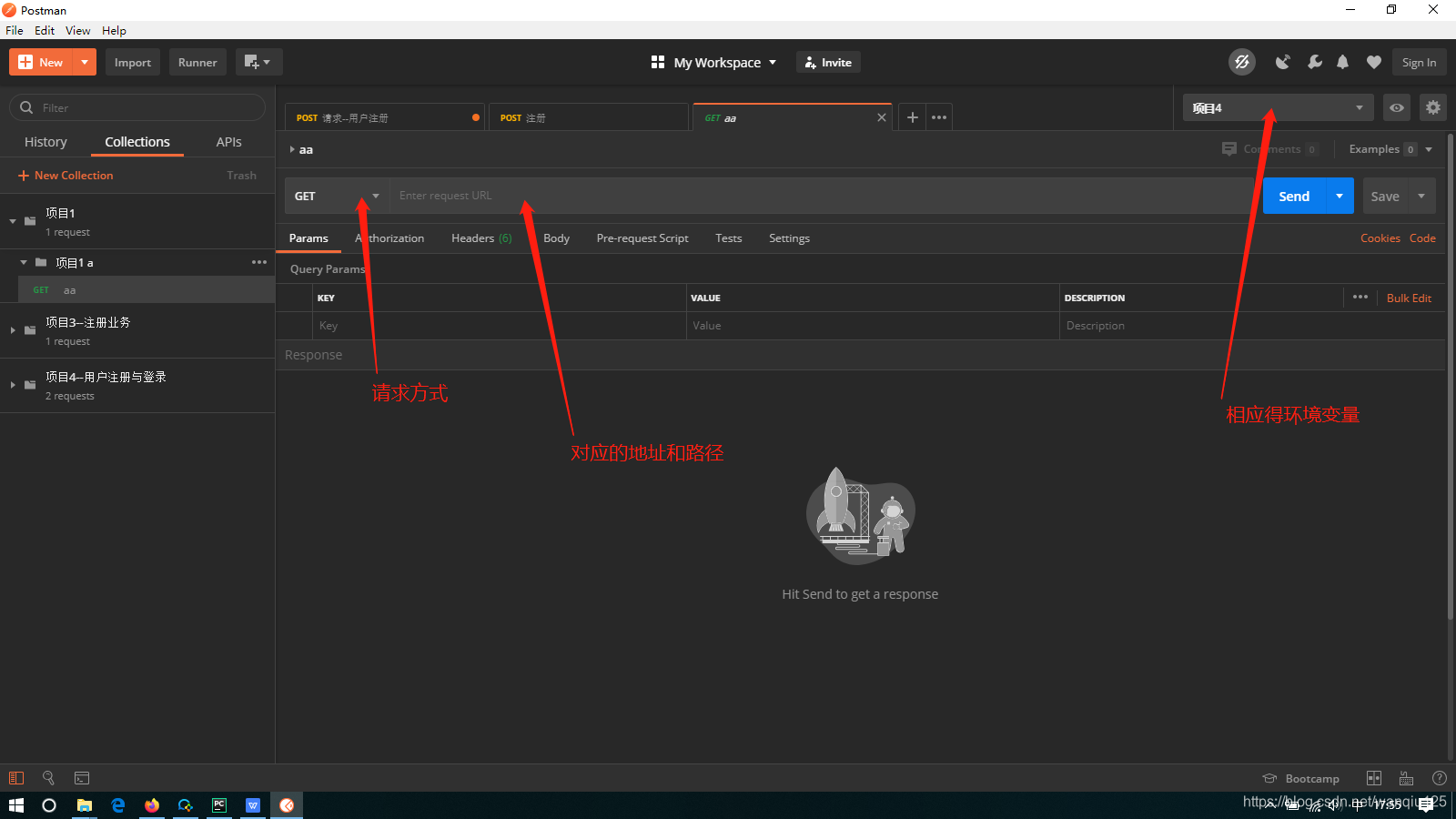Open the satellite capture requests icon
1456x819 pixels.
[1282, 62]
